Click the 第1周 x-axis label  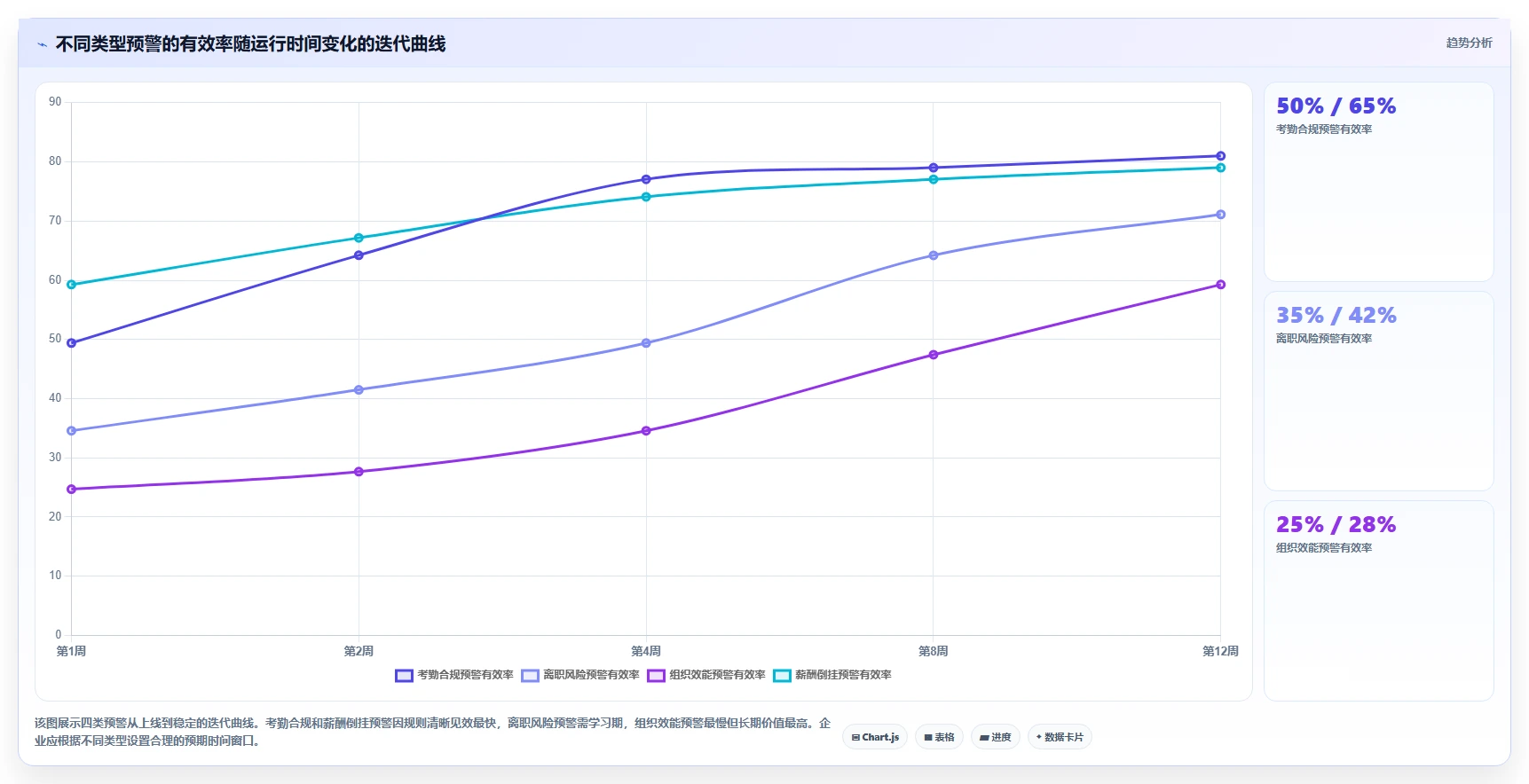[72, 651]
